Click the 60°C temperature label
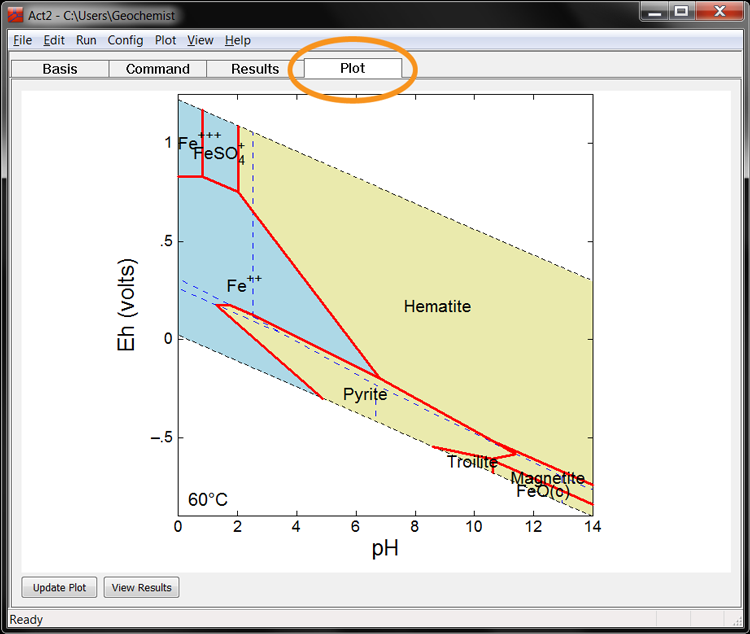 click(208, 500)
